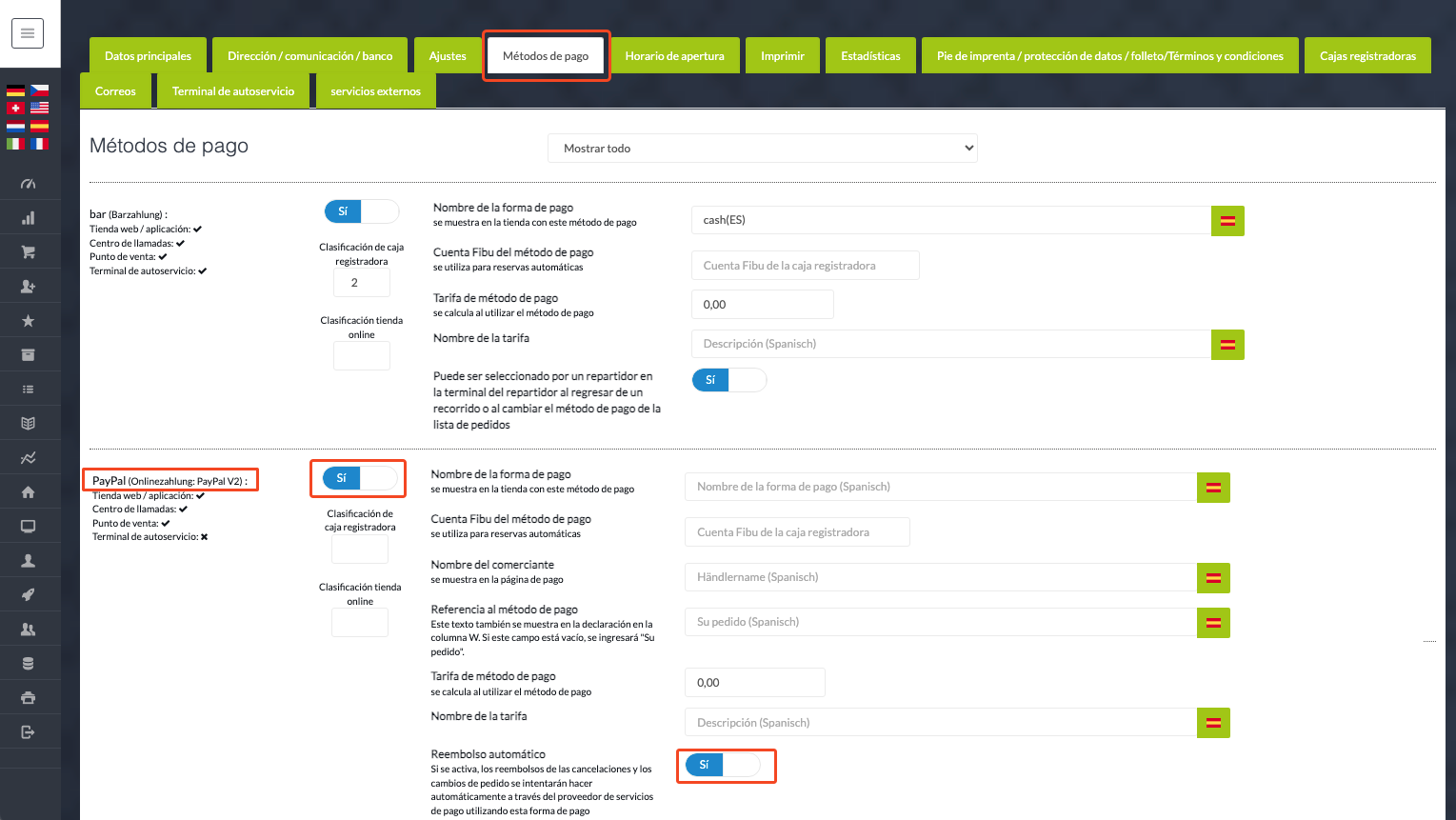Click the logout icon in sidebar

(x=29, y=732)
